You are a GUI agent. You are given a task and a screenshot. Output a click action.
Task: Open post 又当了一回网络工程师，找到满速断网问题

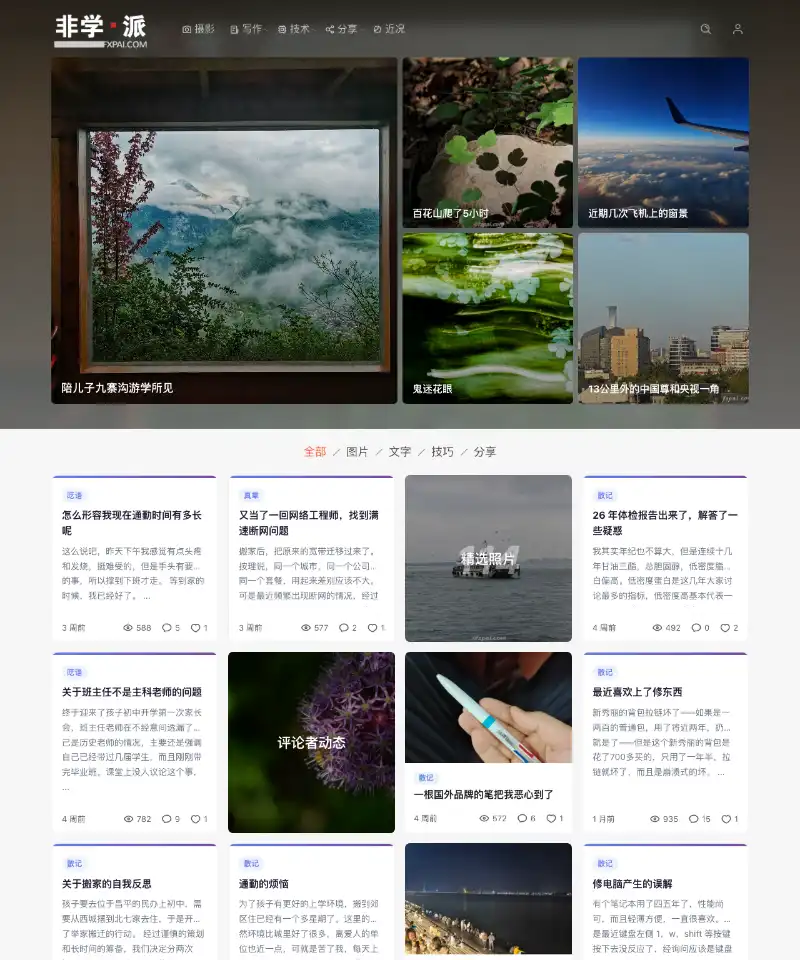coord(308,523)
